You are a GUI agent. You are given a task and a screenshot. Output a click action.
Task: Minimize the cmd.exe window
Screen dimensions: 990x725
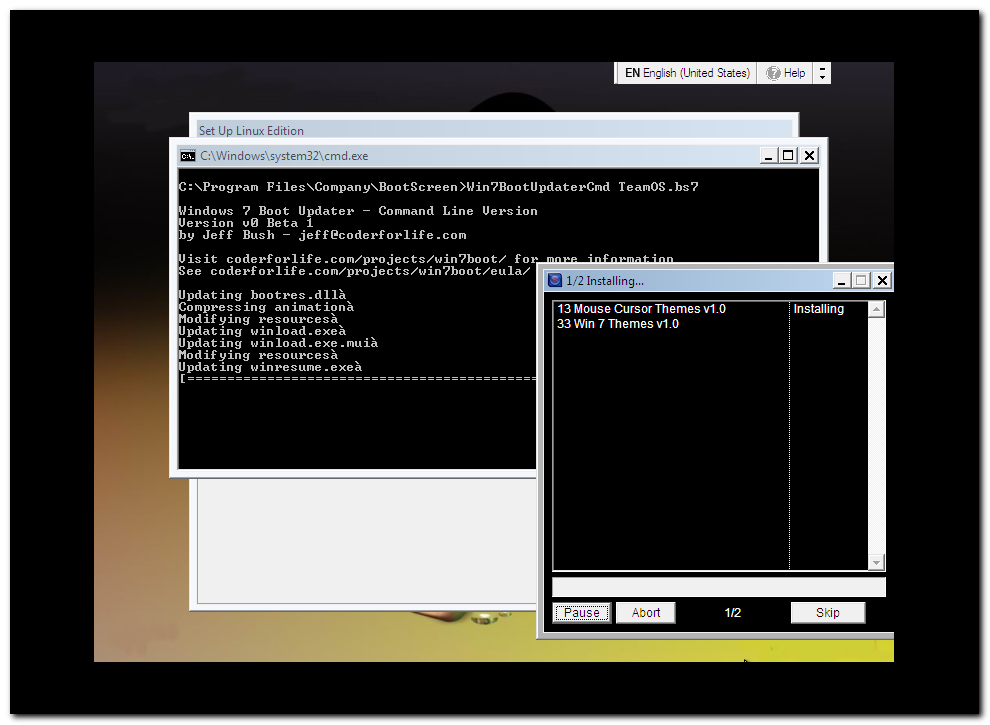[768, 155]
